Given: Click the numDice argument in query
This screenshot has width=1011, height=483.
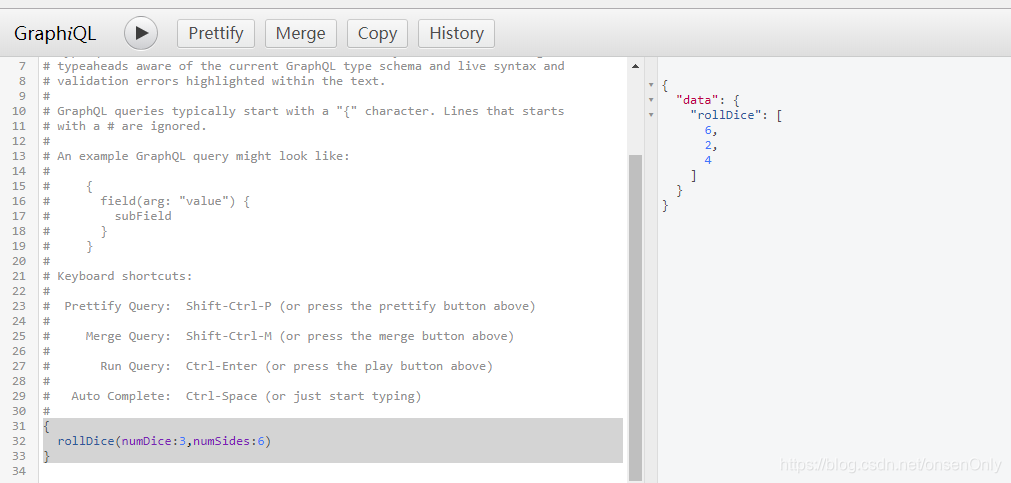Looking at the screenshot, I should pyautogui.click(x=148, y=441).
